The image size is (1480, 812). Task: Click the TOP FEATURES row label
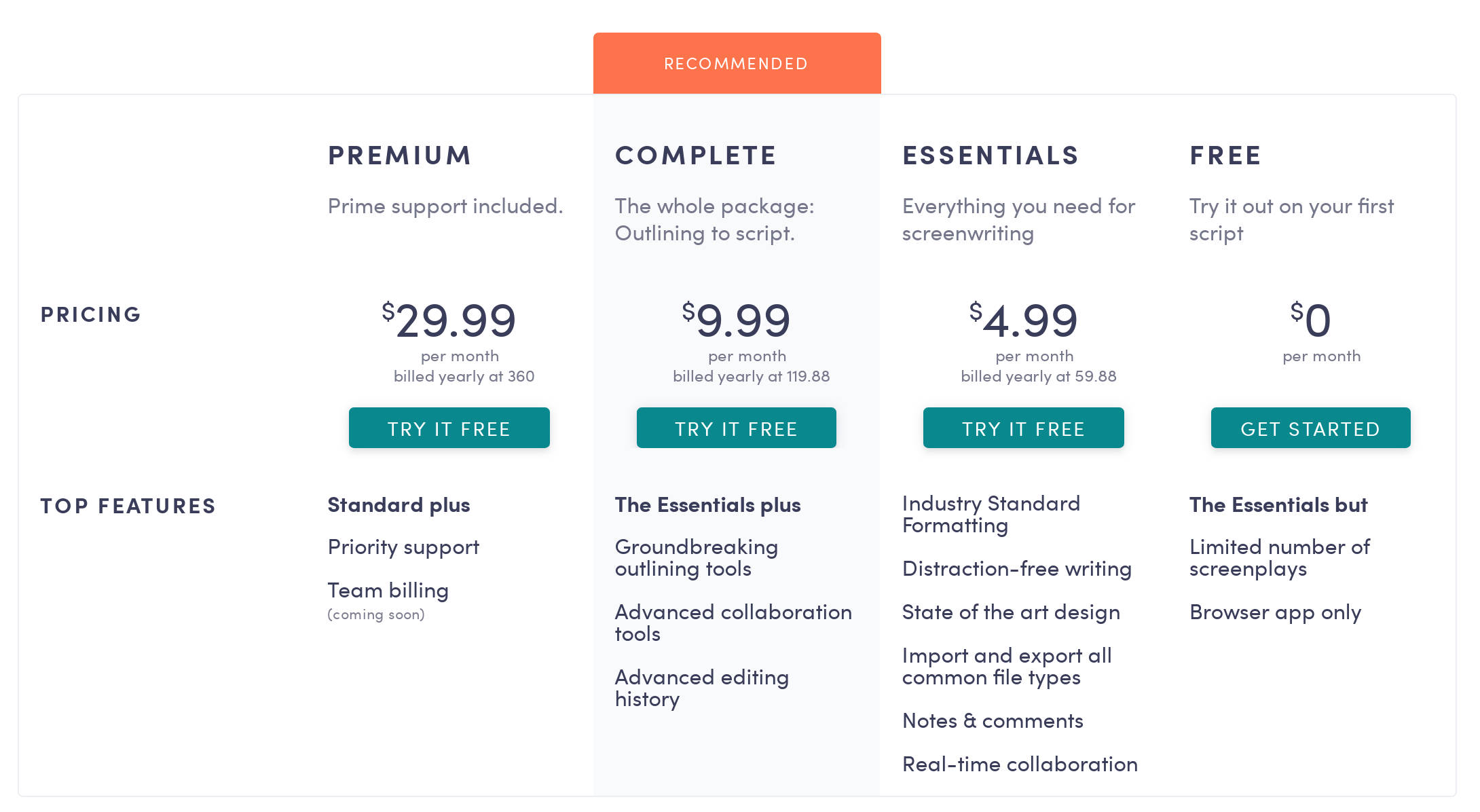128,504
